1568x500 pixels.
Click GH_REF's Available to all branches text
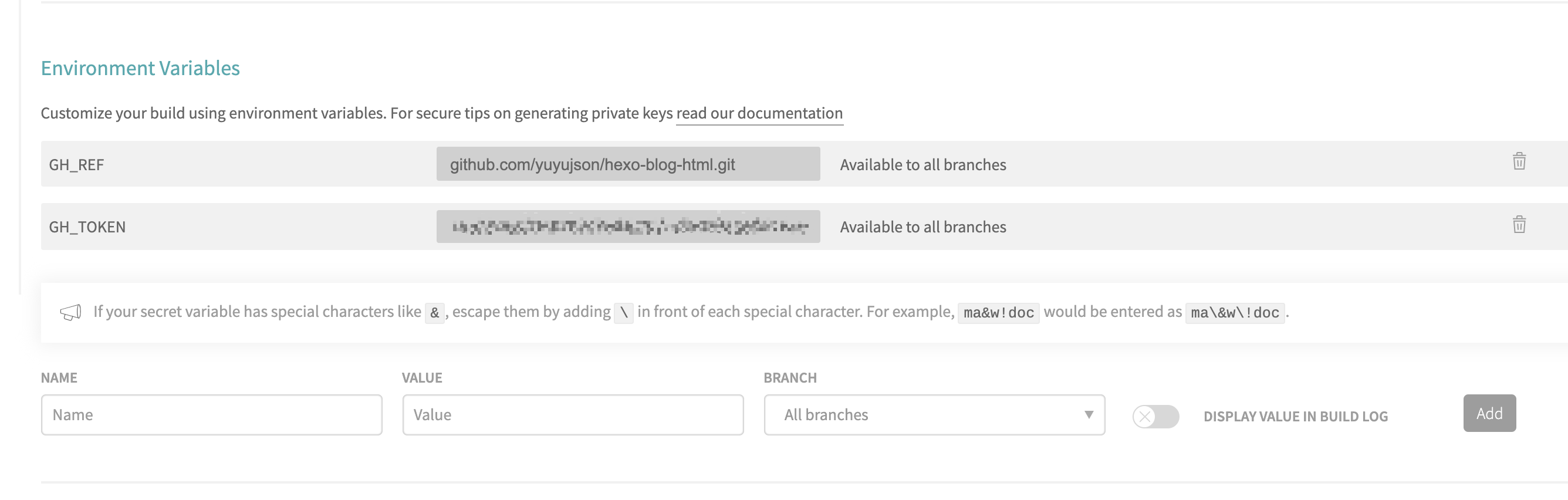(922, 165)
